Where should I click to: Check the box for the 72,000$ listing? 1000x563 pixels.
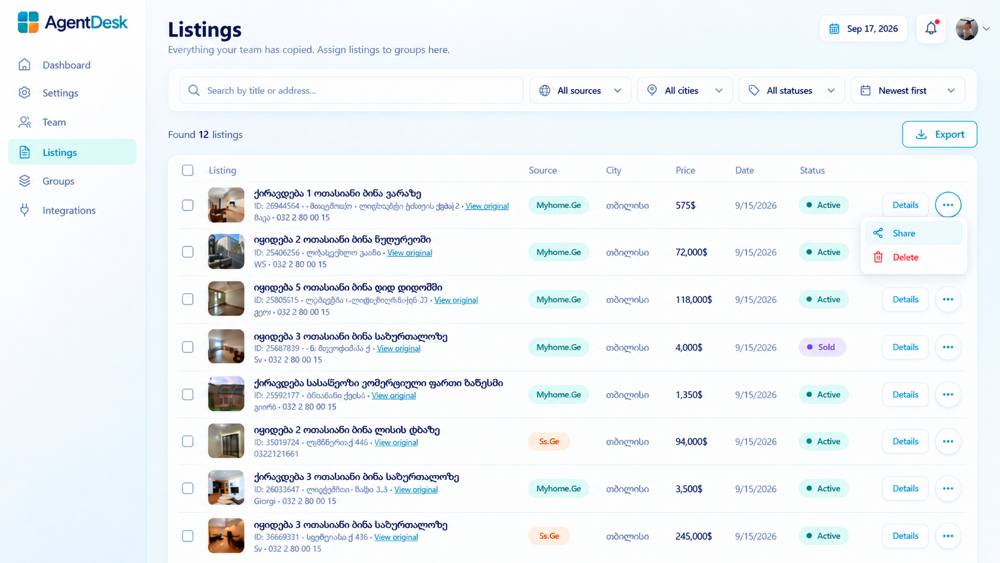pyautogui.click(x=188, y=252)
